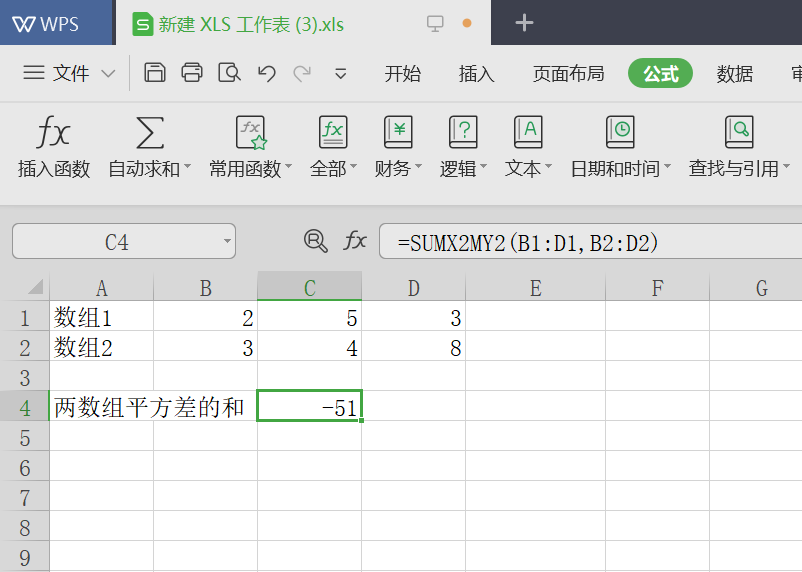This screenshot has height=572, width=802.
Task: Click the presentation screen icon on file tab
Action: pos(435,24)
